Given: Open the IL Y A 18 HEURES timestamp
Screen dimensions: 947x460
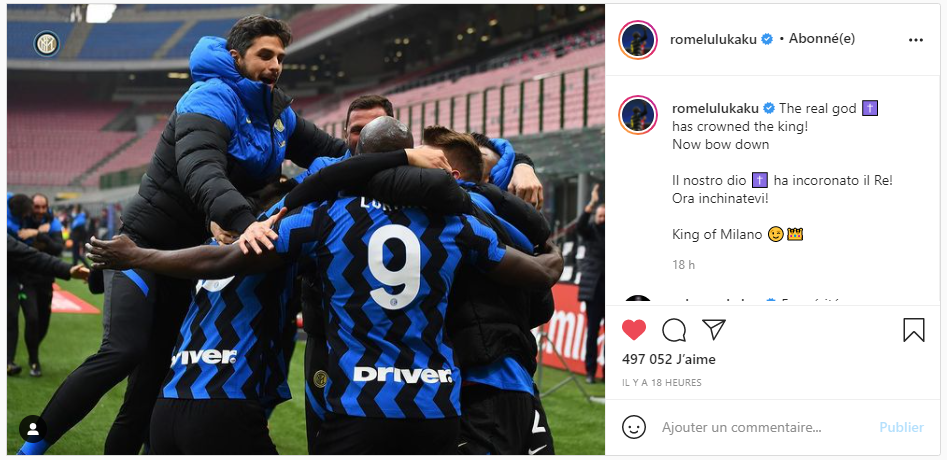Looking at the screenshot, I should (662, 383).
